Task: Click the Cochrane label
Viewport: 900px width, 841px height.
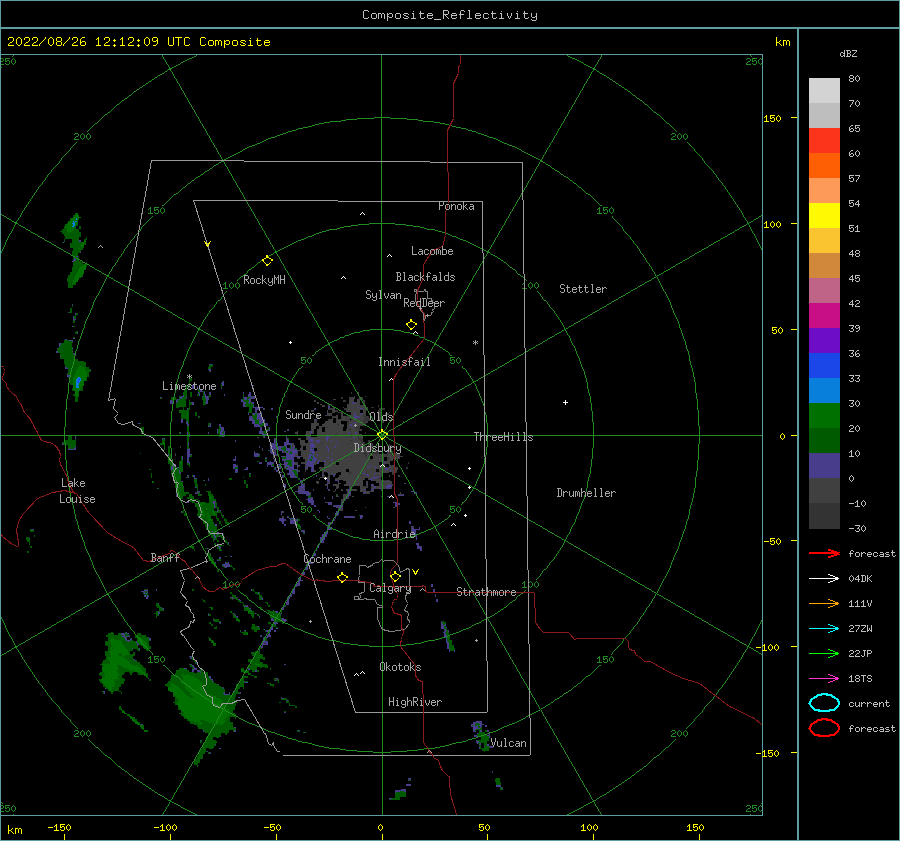Action: tap(327, 559)
